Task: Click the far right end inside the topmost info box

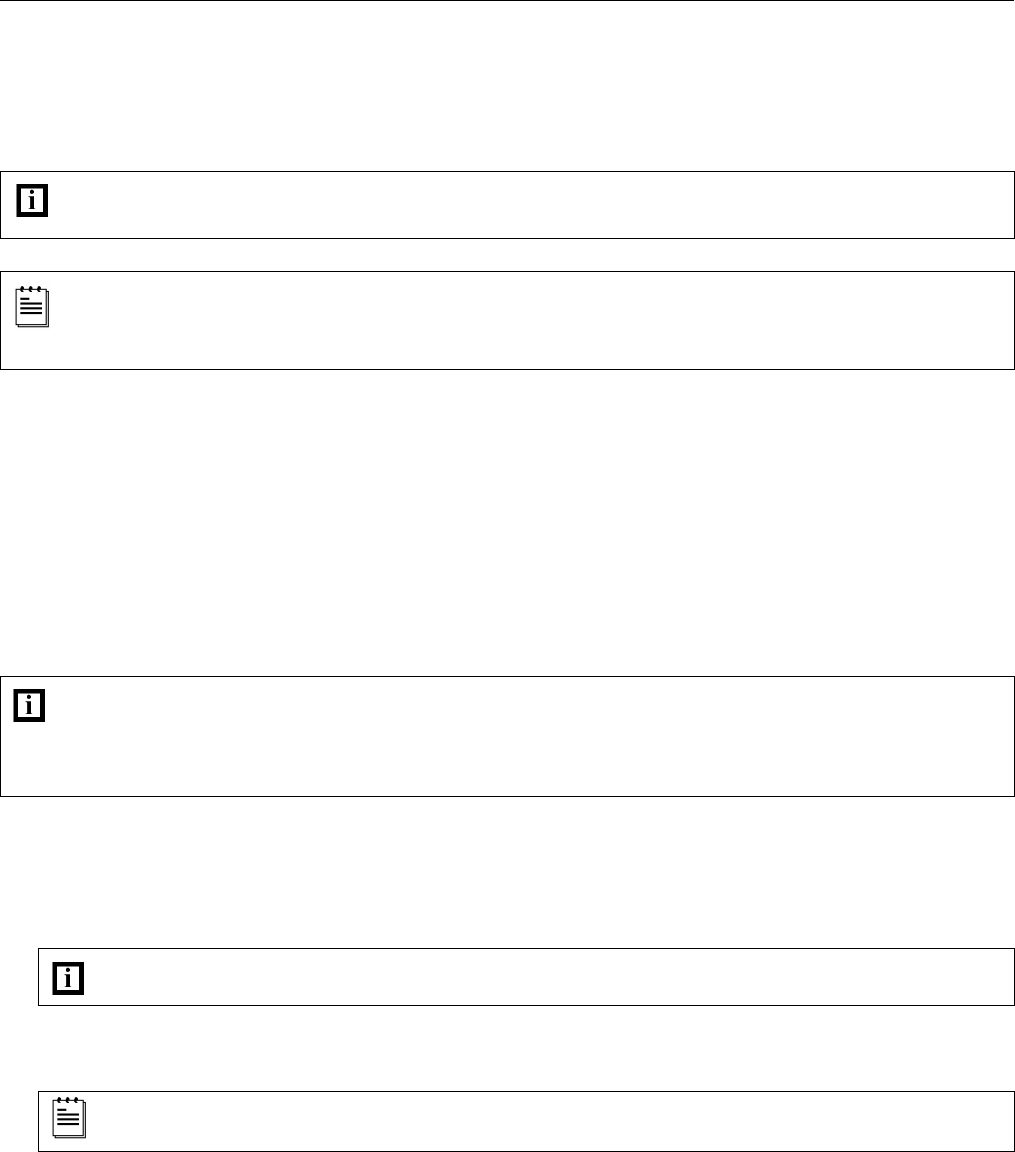Action: coord(990,205)
